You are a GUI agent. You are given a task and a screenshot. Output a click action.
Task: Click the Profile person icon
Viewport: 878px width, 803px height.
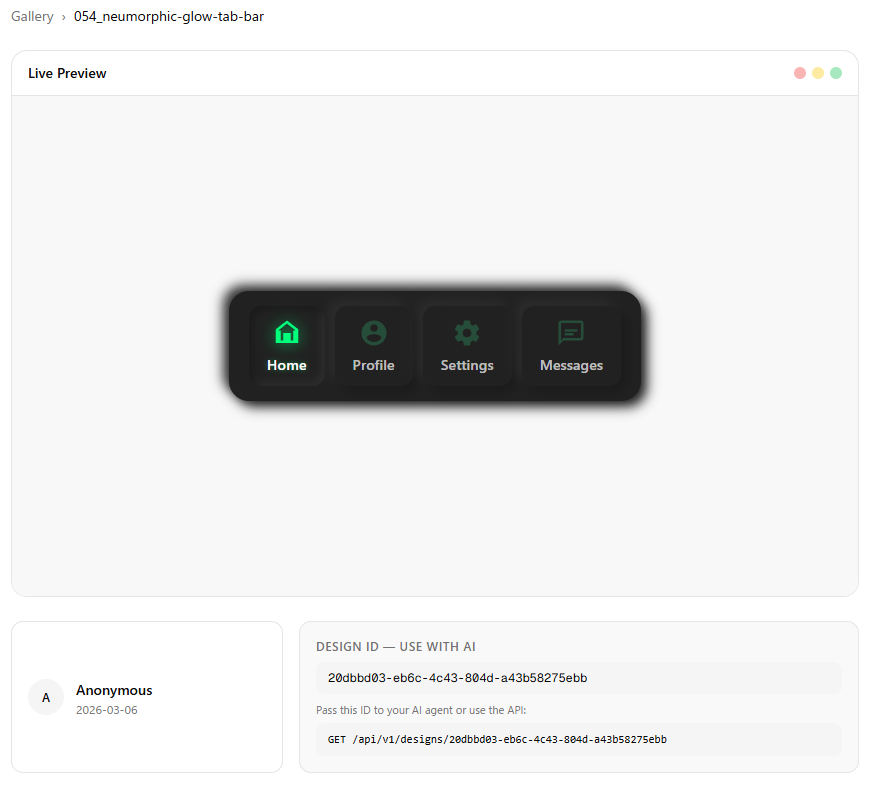point(373,332)
